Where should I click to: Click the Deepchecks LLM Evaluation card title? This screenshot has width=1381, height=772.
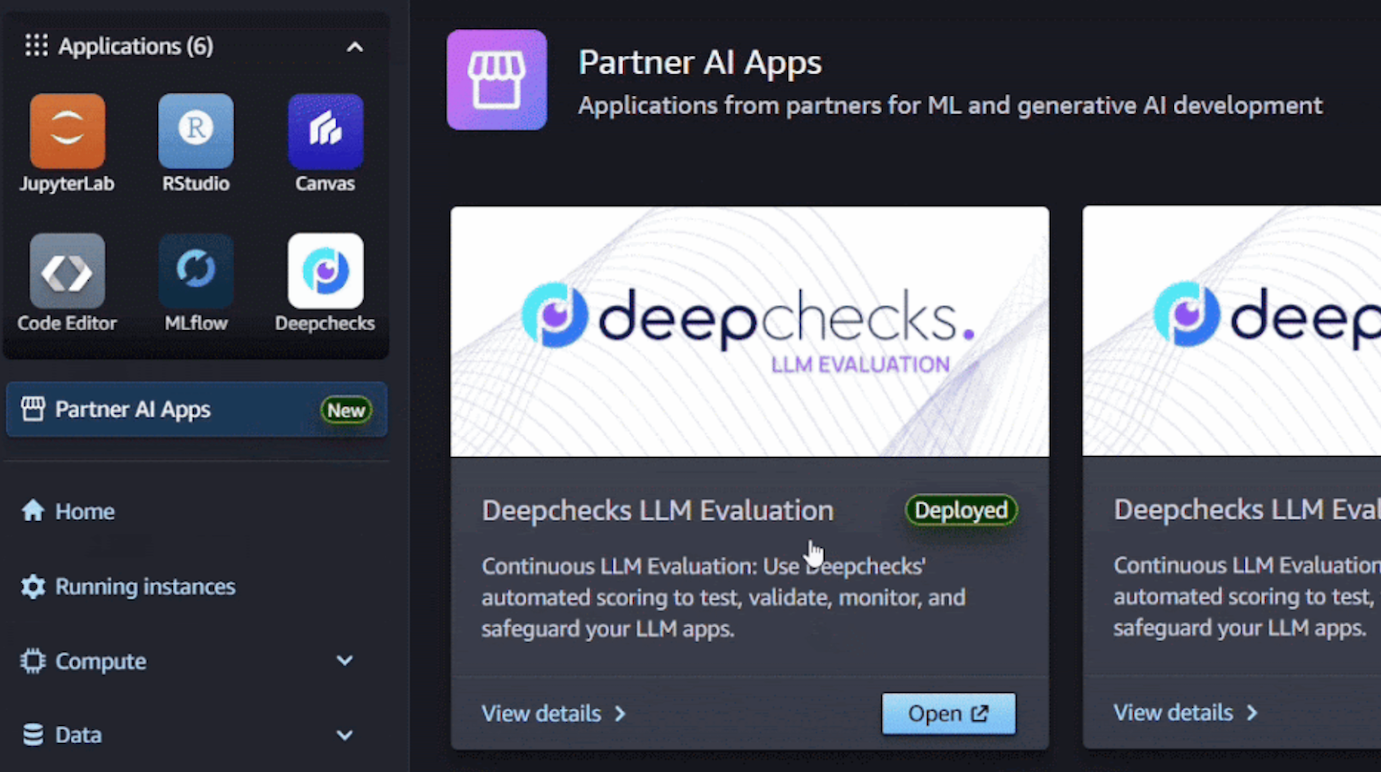[658, 510]
